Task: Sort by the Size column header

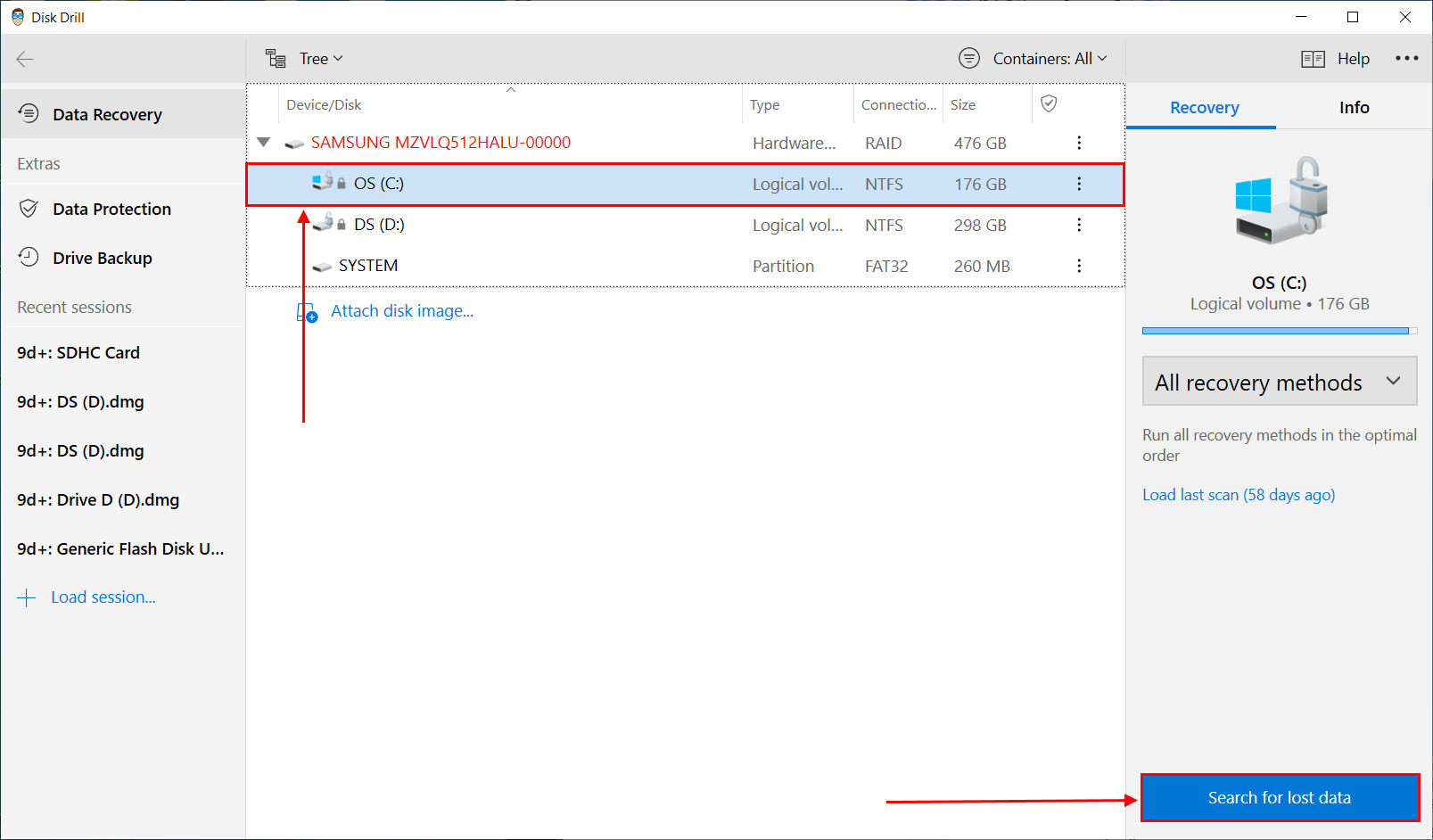Action: [x=963, y=105]
